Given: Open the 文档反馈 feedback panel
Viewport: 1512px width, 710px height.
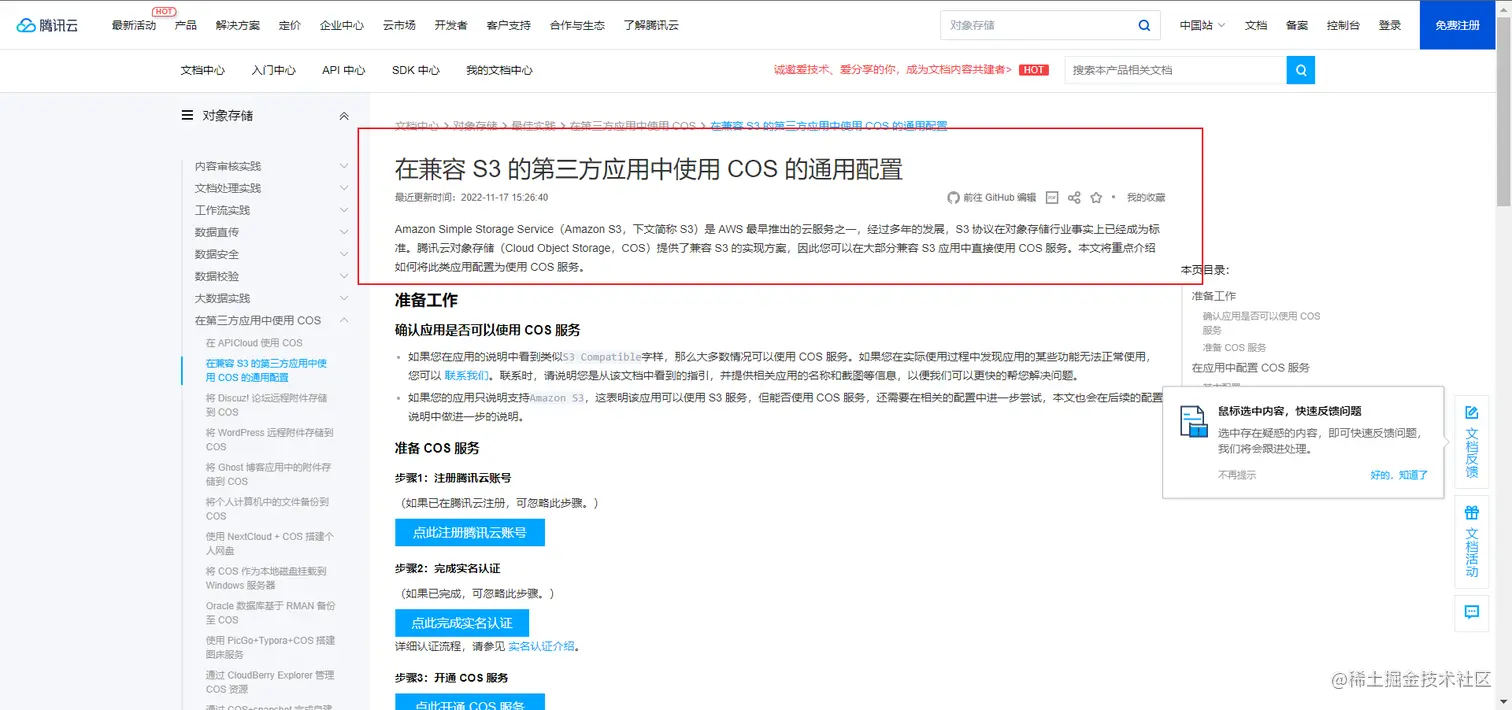Looking at the screenshot, I should [x=1470, y=438].
